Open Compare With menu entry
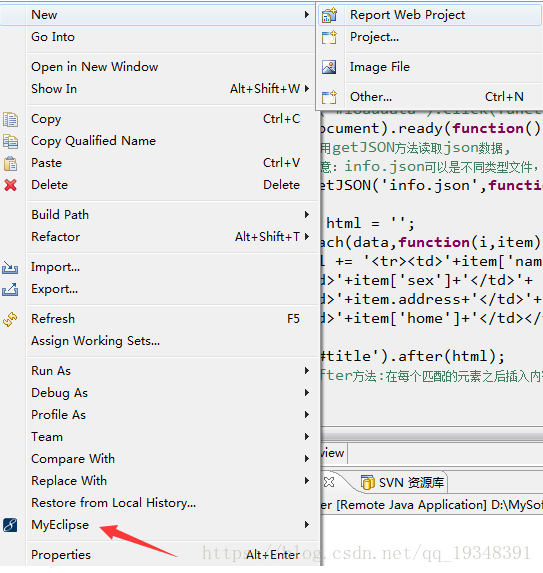Viewport: 543px width, 573px height. click(x=159, y=459)
